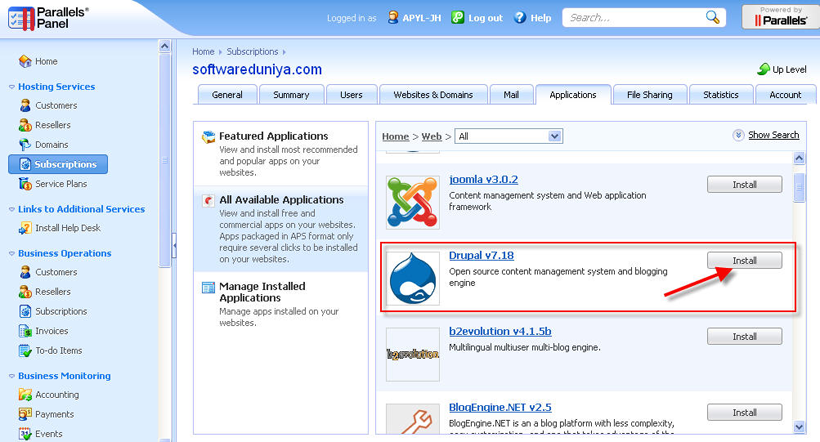820x442 pixels.
Task: Open the Account tab
Action: [785, 95]
